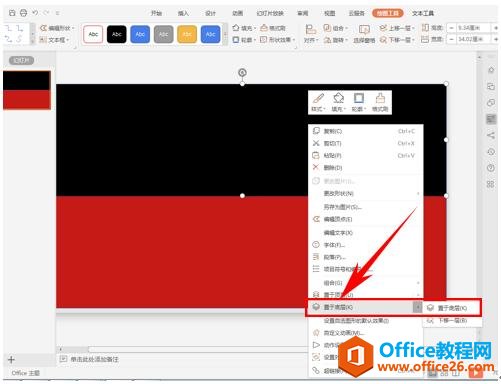Screen dimensions: 501x384
Task: Open the fill (填充) dropdown in mini toolbar
Action: pos(338,102)
